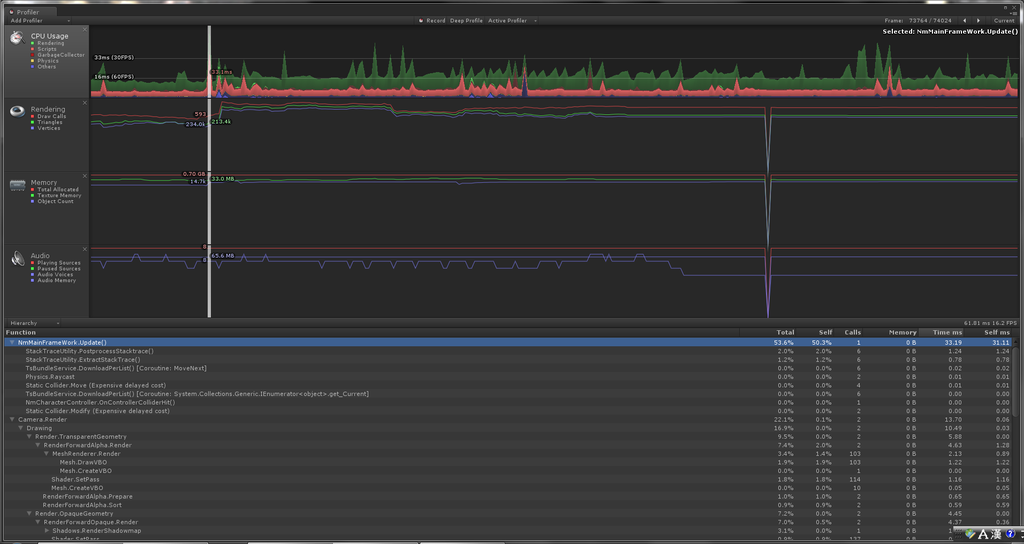Collapse Render.OpaqueGeometry row
Screen dimensions: 1024x544
[29, 513]
